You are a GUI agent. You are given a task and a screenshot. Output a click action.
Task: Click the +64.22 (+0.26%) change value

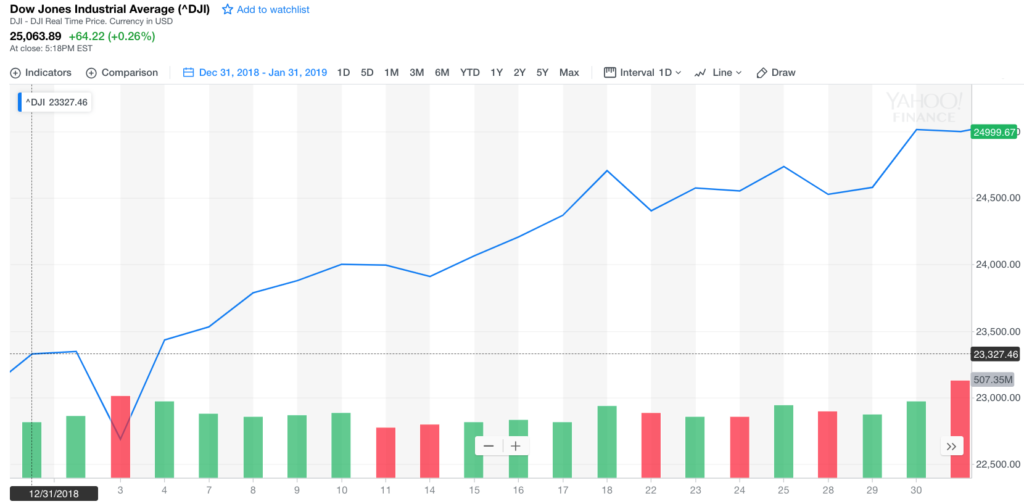coord(112,37)
